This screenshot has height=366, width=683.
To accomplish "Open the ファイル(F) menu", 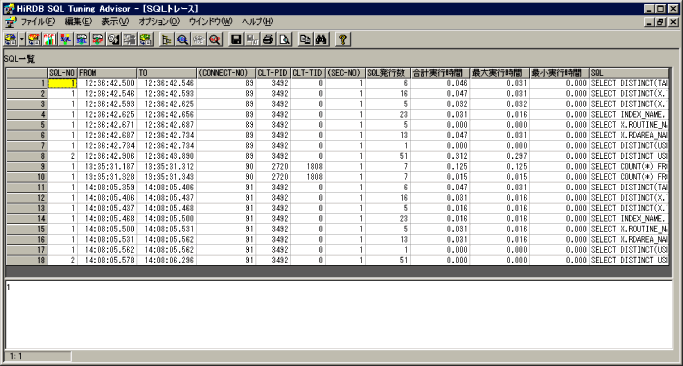I will [38, 21].
